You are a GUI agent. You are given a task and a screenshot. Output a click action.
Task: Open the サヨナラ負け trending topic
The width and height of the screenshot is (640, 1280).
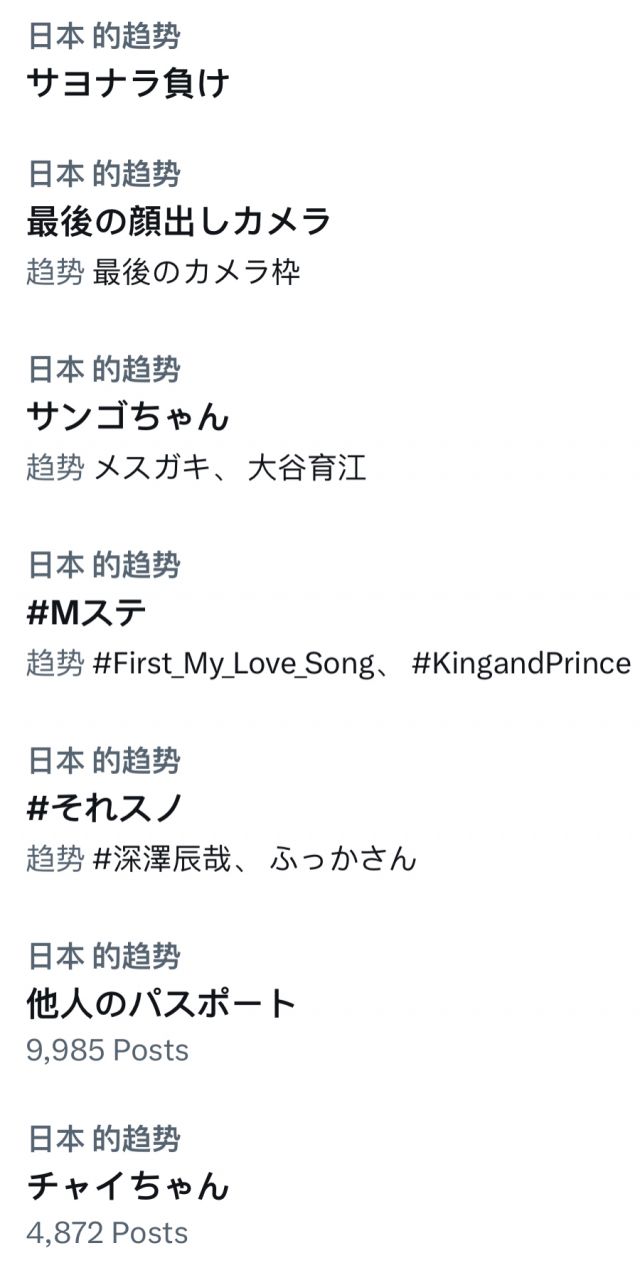(x=128, y=83)
